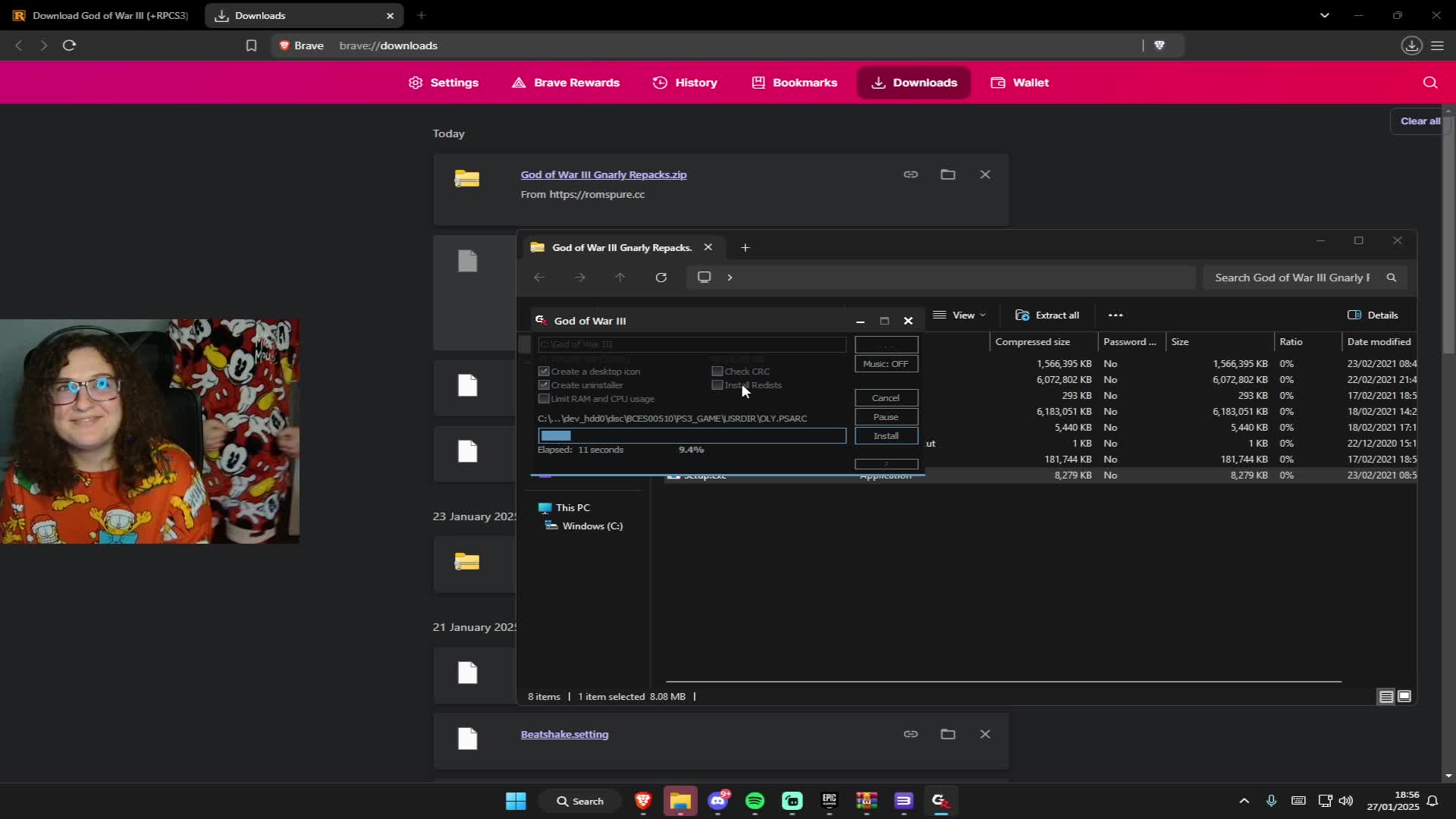Screen dimensions: 1456x819
Task: Pause the God of War III installation
Action: tap(886, 417)
